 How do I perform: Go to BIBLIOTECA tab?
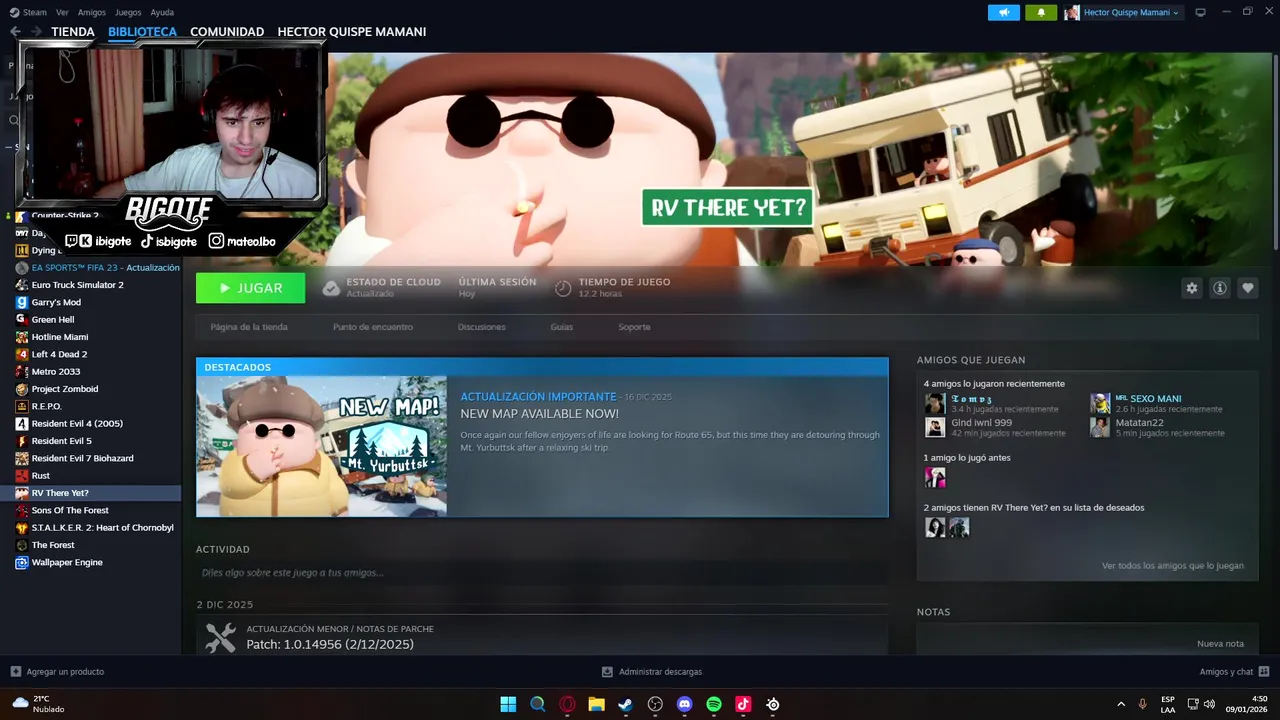[x=142, y=32]
